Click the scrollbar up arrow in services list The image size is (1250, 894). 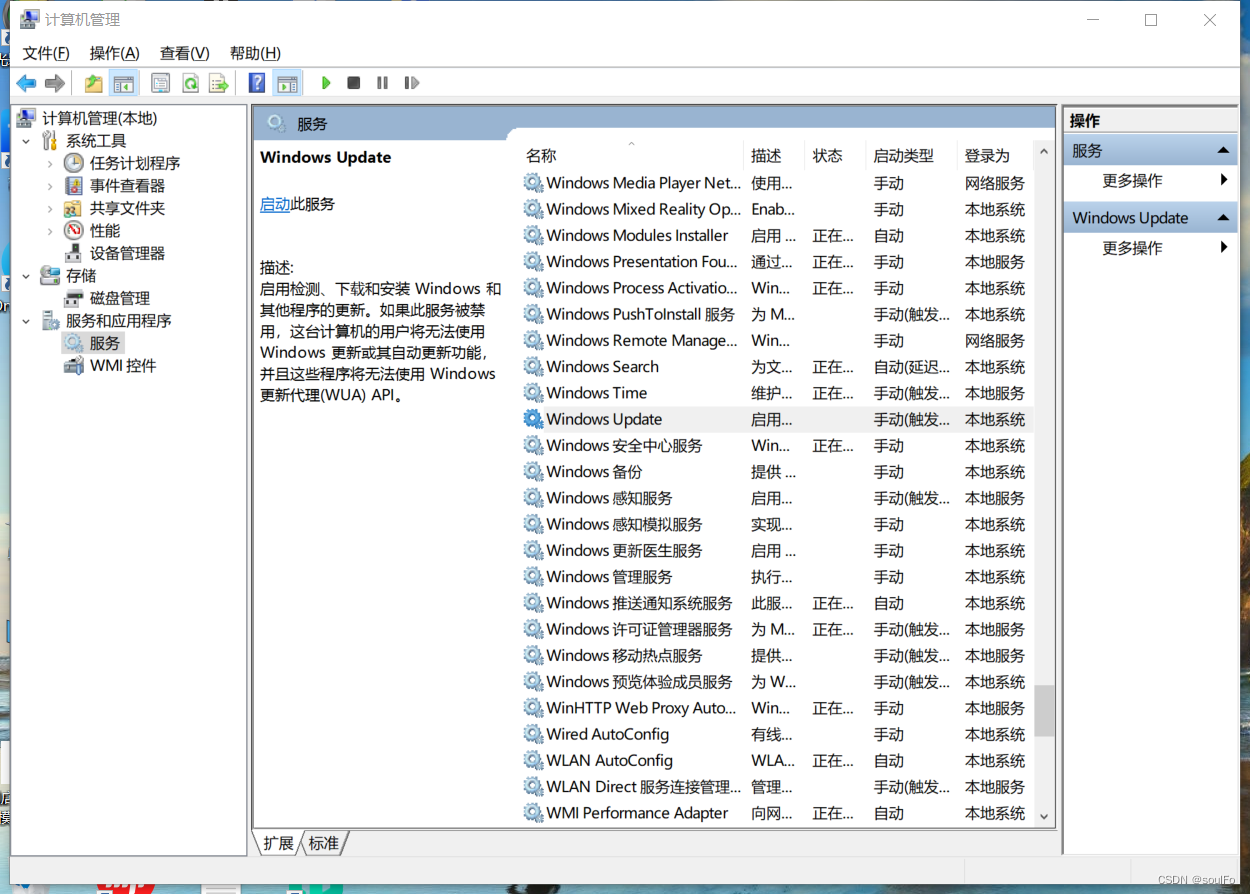[x=1044, y=152]
